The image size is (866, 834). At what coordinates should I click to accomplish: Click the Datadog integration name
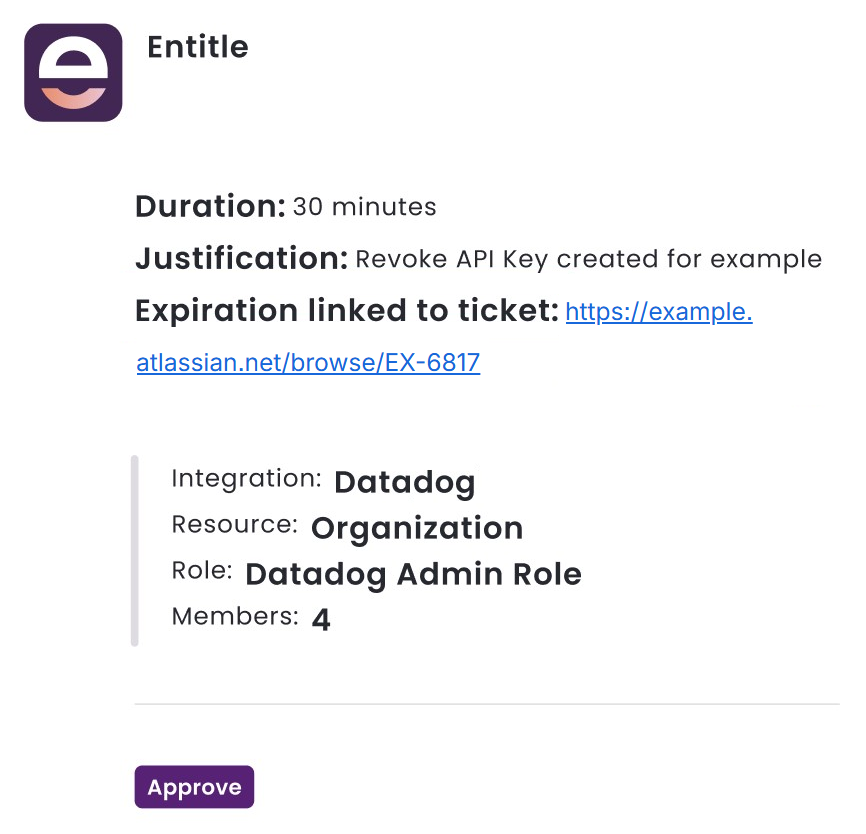point(404,483)
